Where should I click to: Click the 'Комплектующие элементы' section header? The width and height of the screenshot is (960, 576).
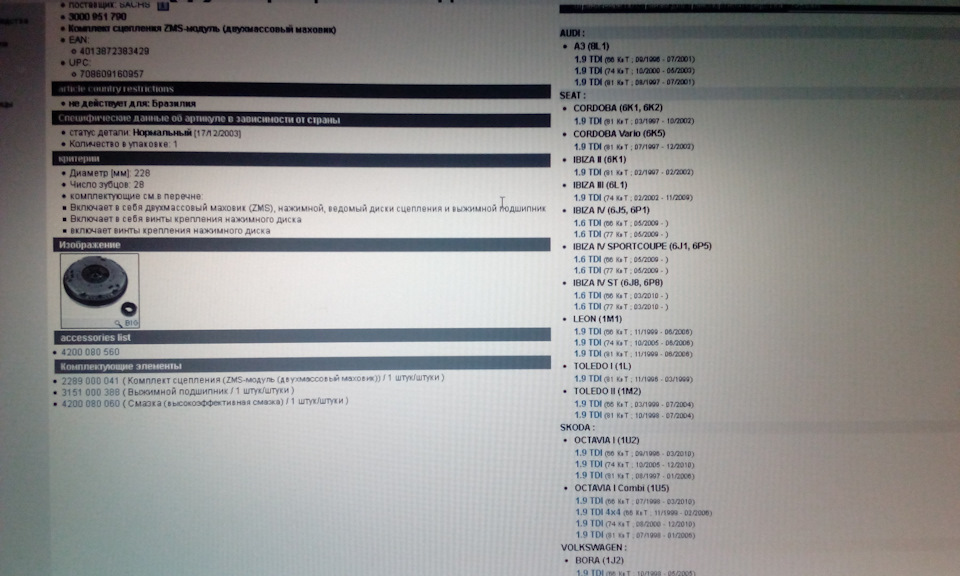coord(302,366)
